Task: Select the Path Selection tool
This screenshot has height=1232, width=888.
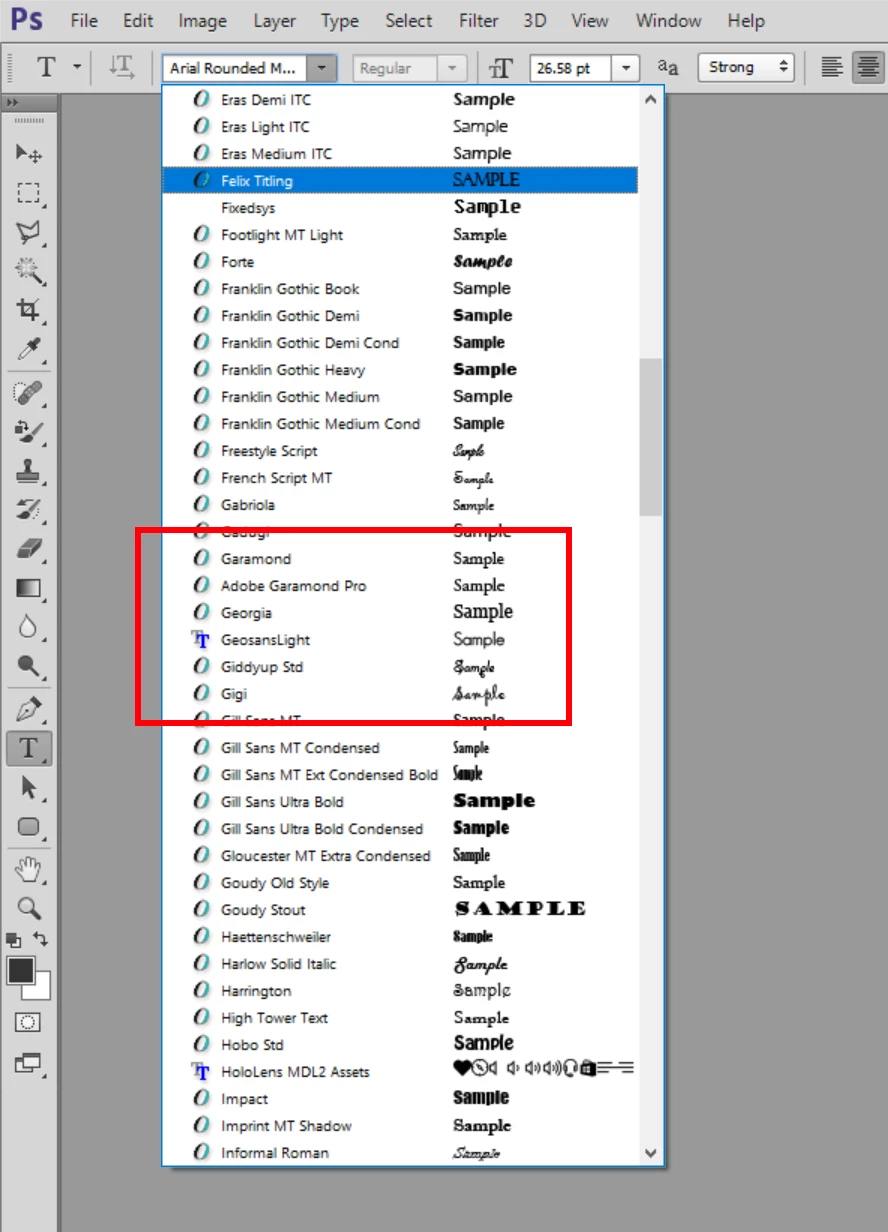Action: click(x=29, y=788)
